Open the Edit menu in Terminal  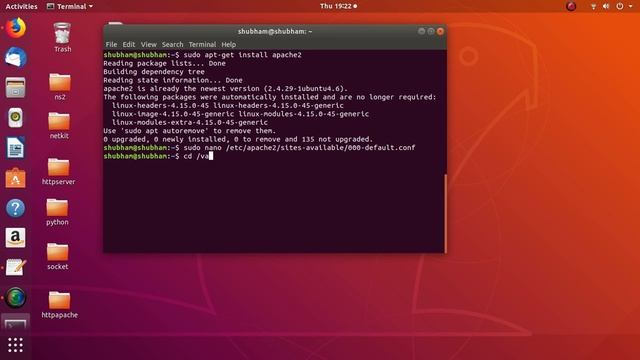(129, 44)
